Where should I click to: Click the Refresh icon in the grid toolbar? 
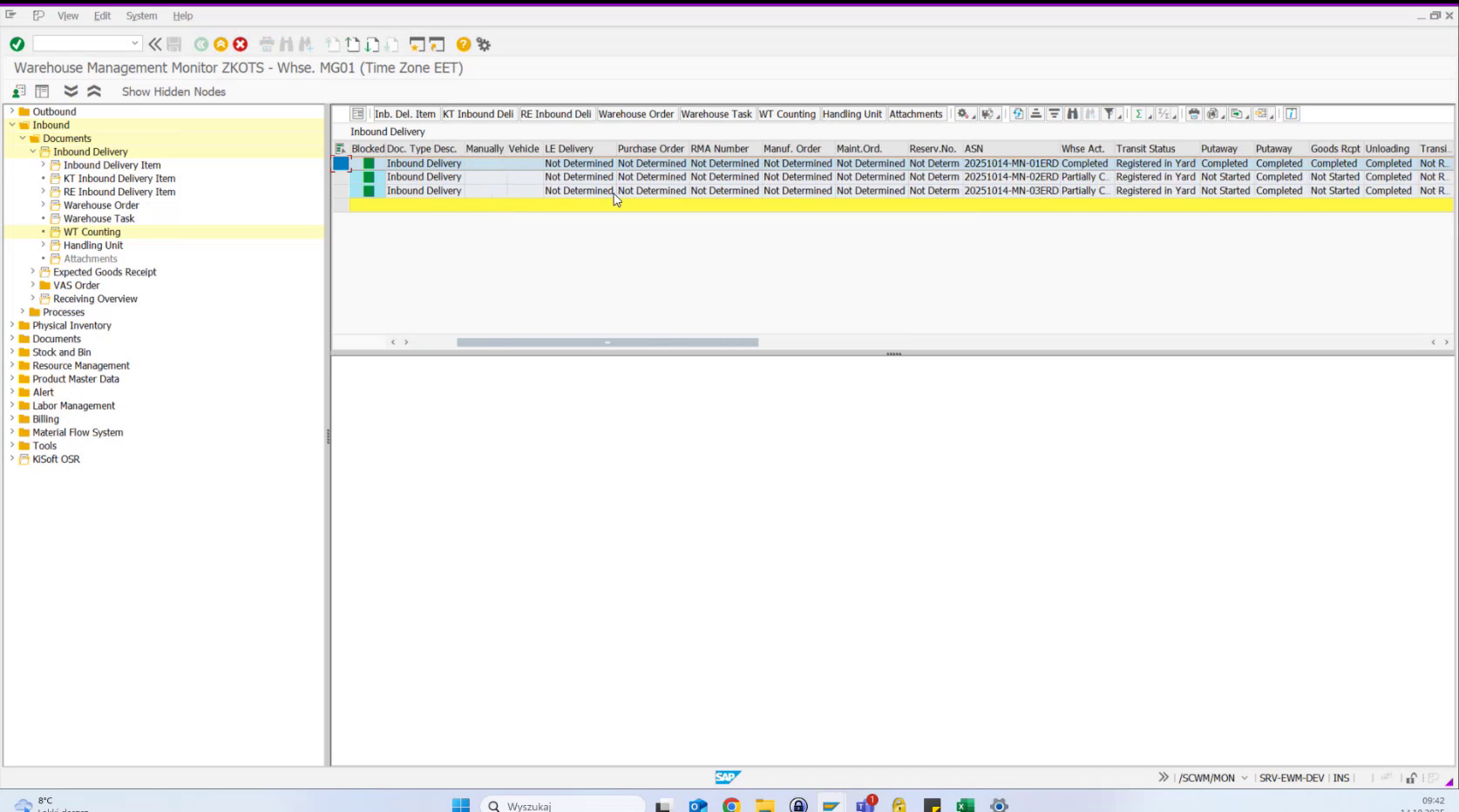tap(1018, 113)
